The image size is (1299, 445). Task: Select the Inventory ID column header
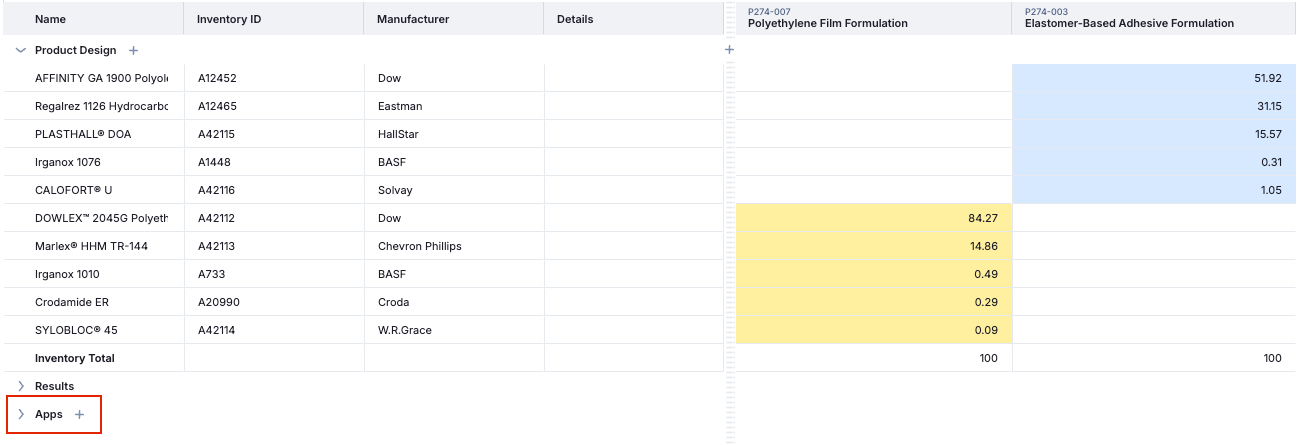(x=229, y=19)
